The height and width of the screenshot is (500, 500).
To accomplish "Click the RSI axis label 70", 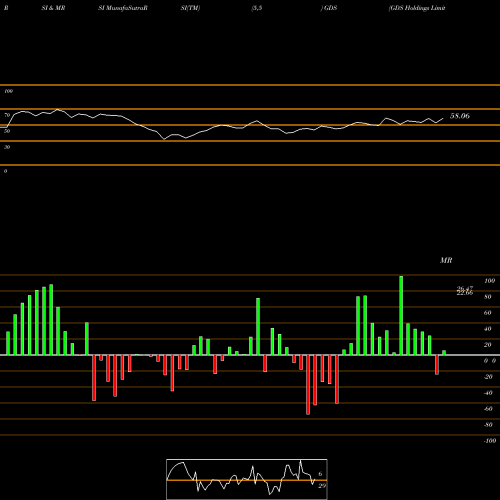I will point(7,115).
